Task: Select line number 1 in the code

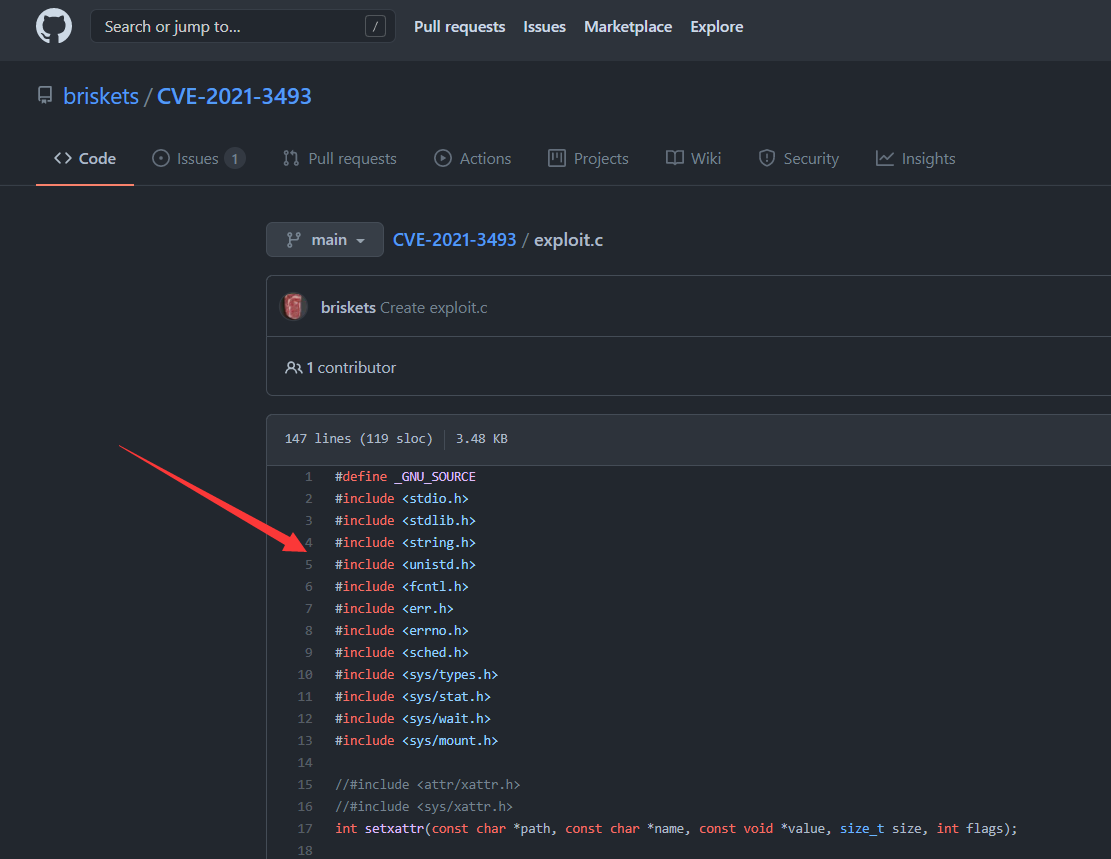Action: click(308, 476)
